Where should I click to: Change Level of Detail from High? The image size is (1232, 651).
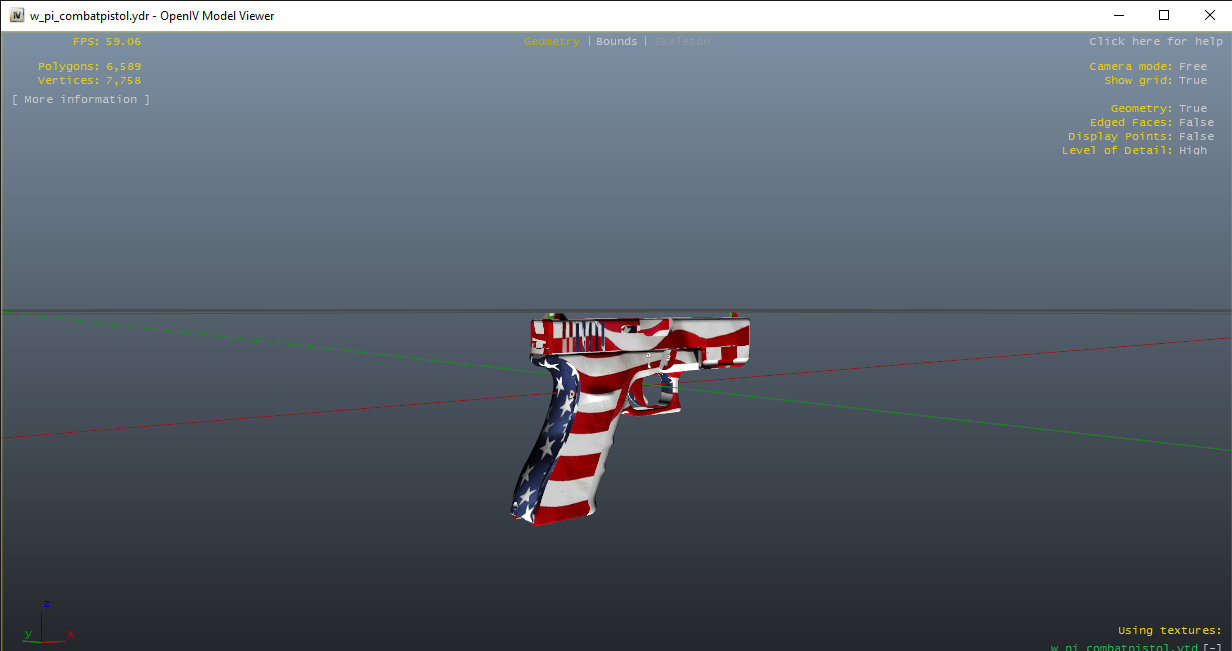click(x=1193, y=151)
